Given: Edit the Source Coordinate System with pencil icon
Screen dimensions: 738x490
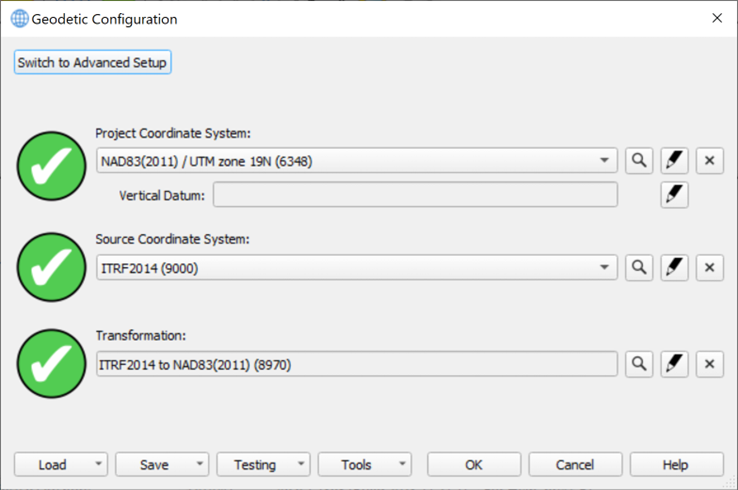Looking at the screenshot, I should click(674, 267).
